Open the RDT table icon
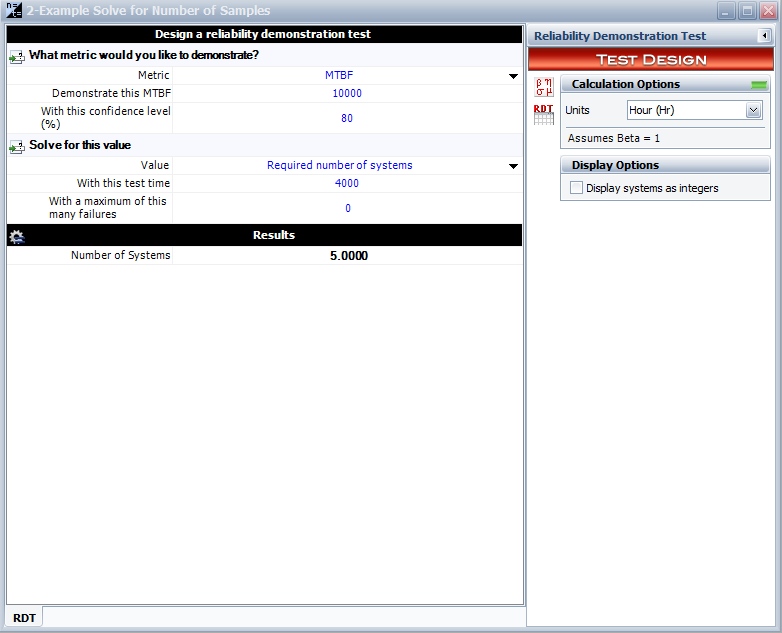The image size is (782, 633). point(543,113)
